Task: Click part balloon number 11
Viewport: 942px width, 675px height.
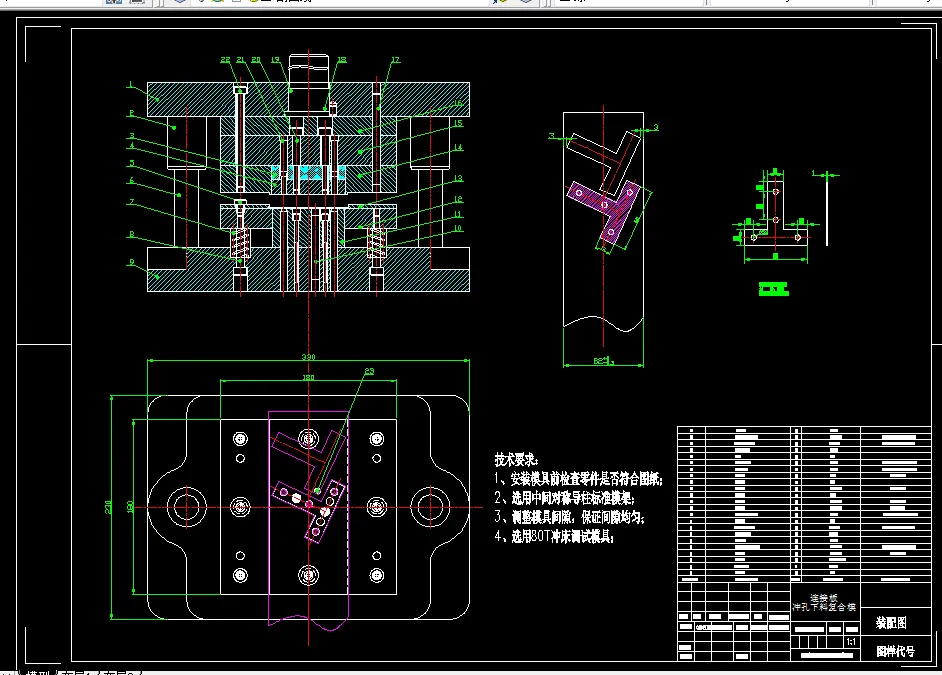Action: [458, 214]
